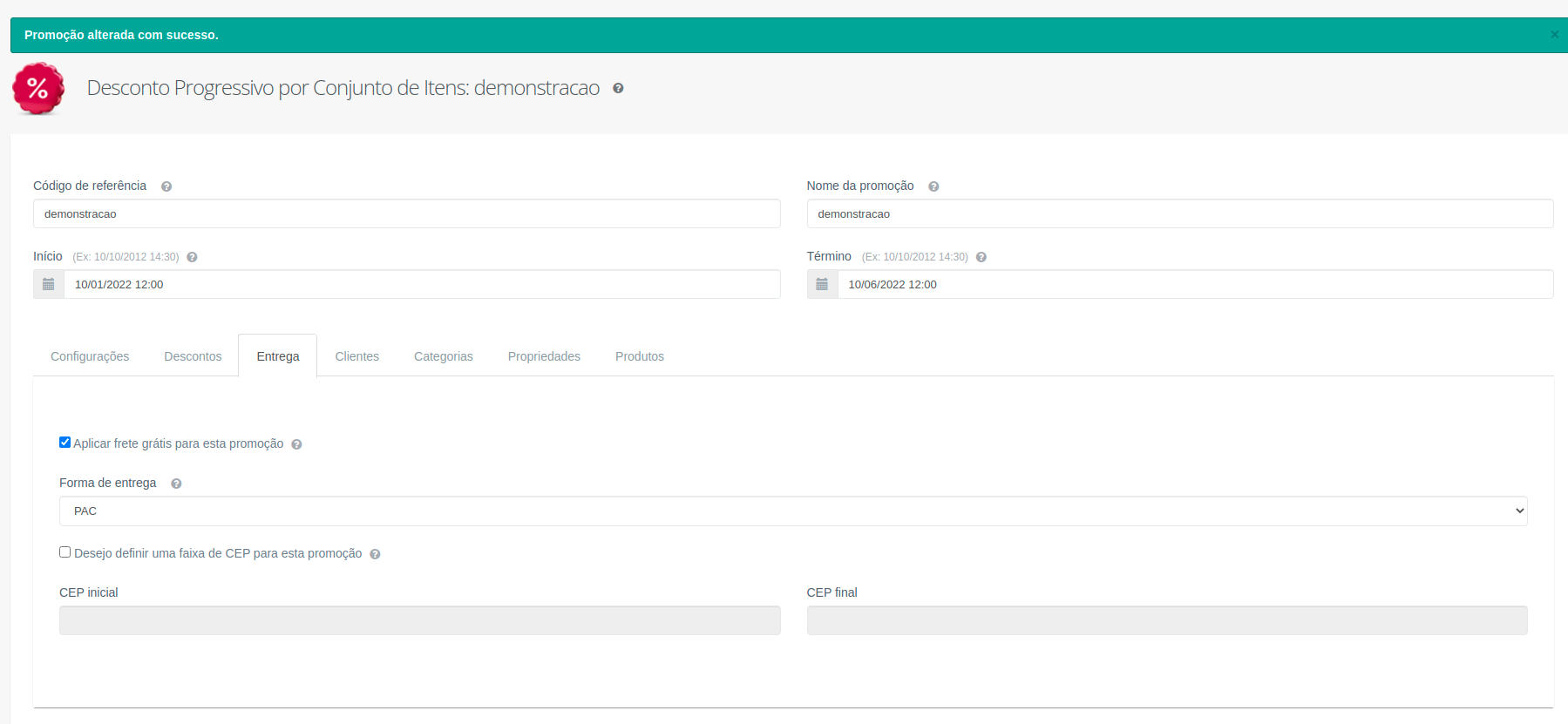Dismiss the success notification banner

pos(1554,35)
